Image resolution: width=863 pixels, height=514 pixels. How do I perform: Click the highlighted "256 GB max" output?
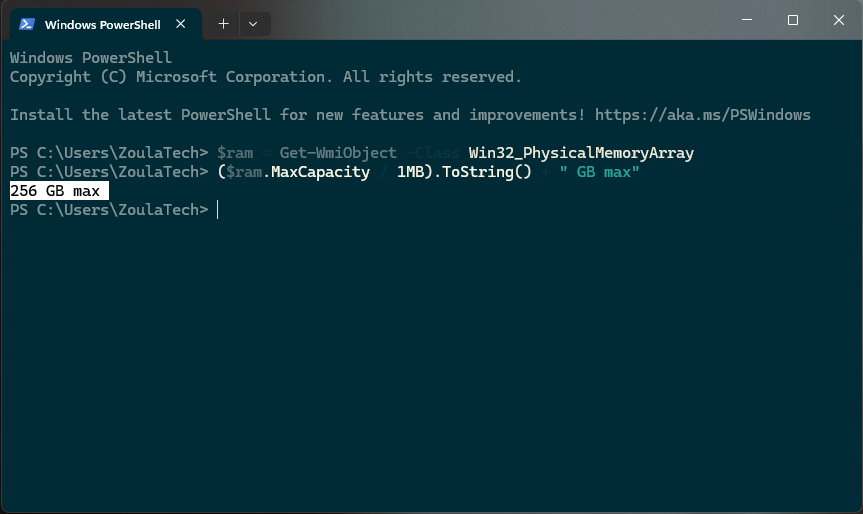pyautogui.click(x=58, y=191)
